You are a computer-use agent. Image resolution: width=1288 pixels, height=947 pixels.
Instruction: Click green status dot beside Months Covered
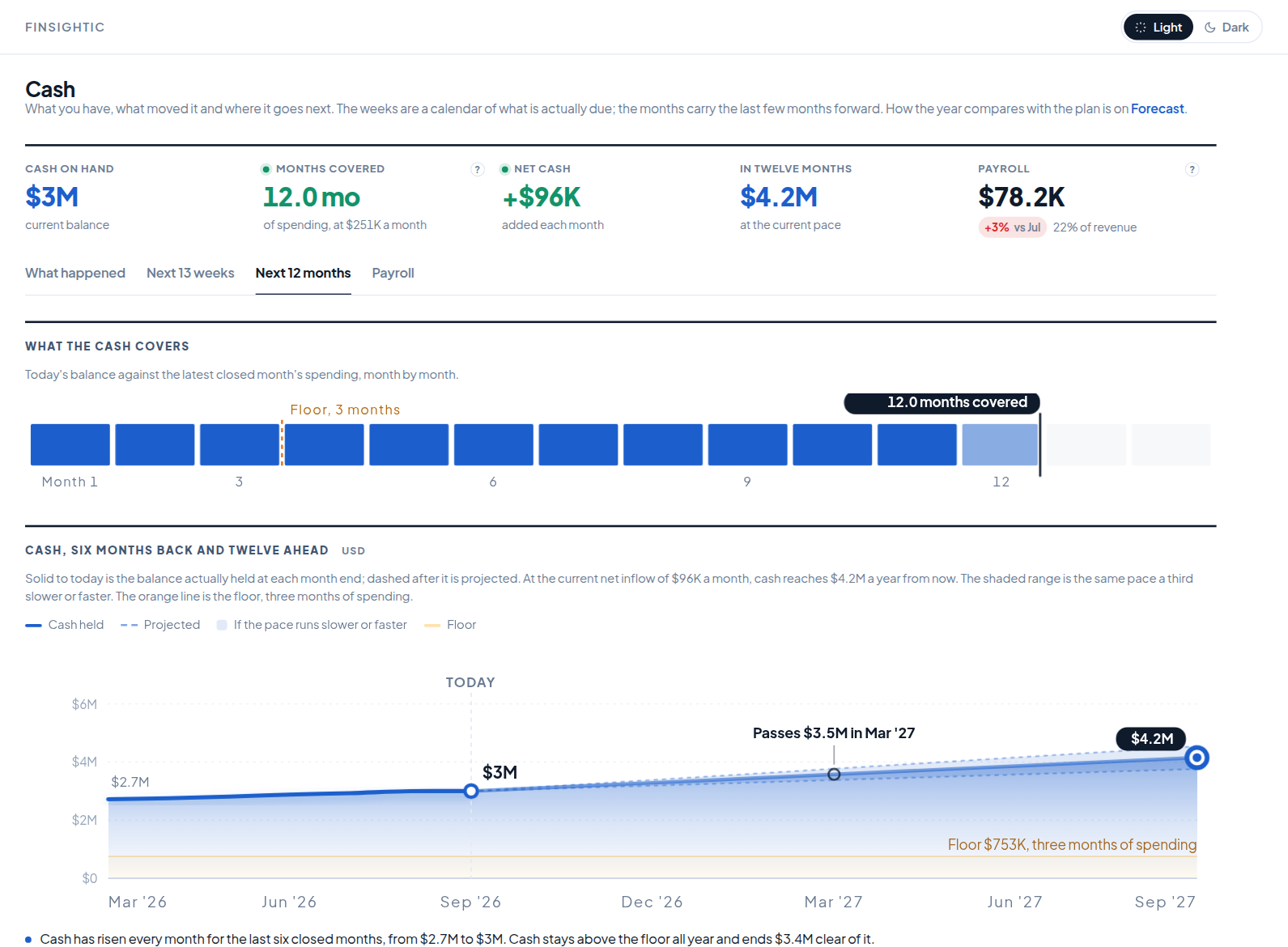click(266, 169)
